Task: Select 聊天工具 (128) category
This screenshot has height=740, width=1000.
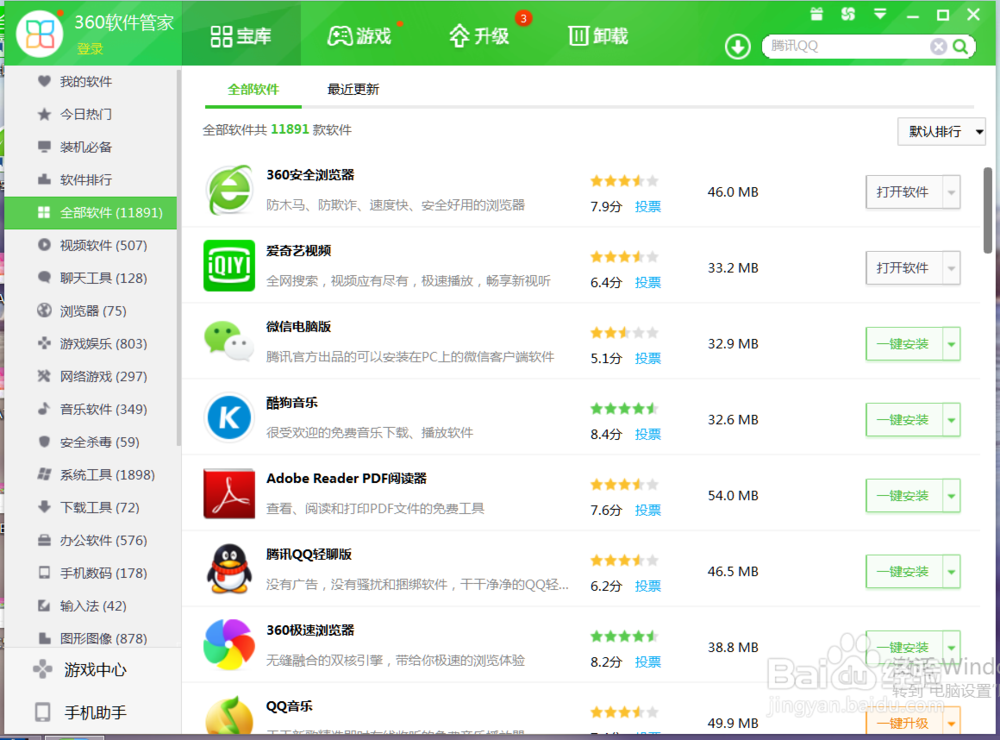Action: pyautogui.click(x=92, y=278)
